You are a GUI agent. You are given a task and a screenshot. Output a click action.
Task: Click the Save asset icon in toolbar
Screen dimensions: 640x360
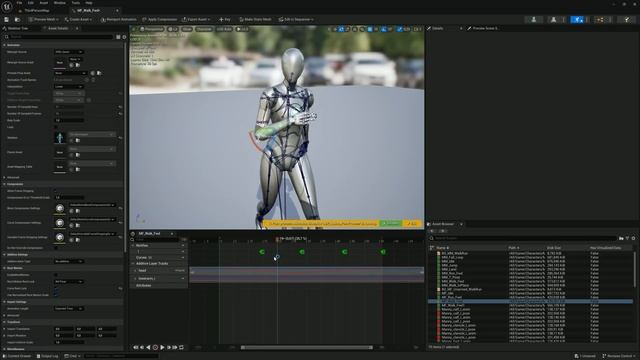[x=7, y=19]
